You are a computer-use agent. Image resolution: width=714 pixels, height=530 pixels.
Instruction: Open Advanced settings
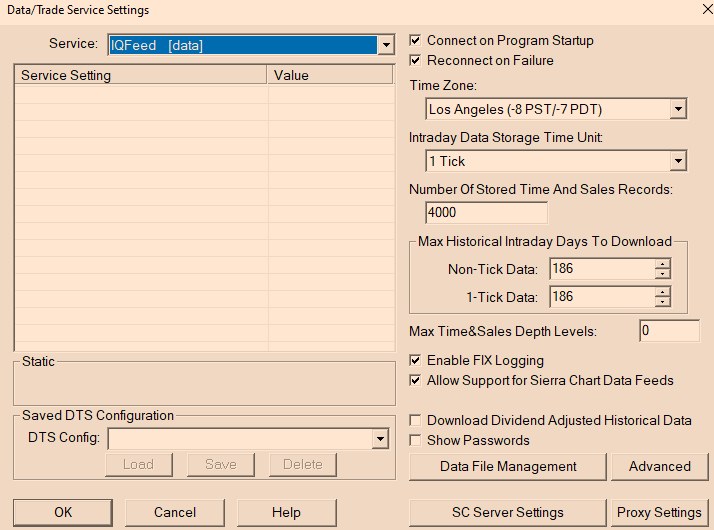pos(660,466)
